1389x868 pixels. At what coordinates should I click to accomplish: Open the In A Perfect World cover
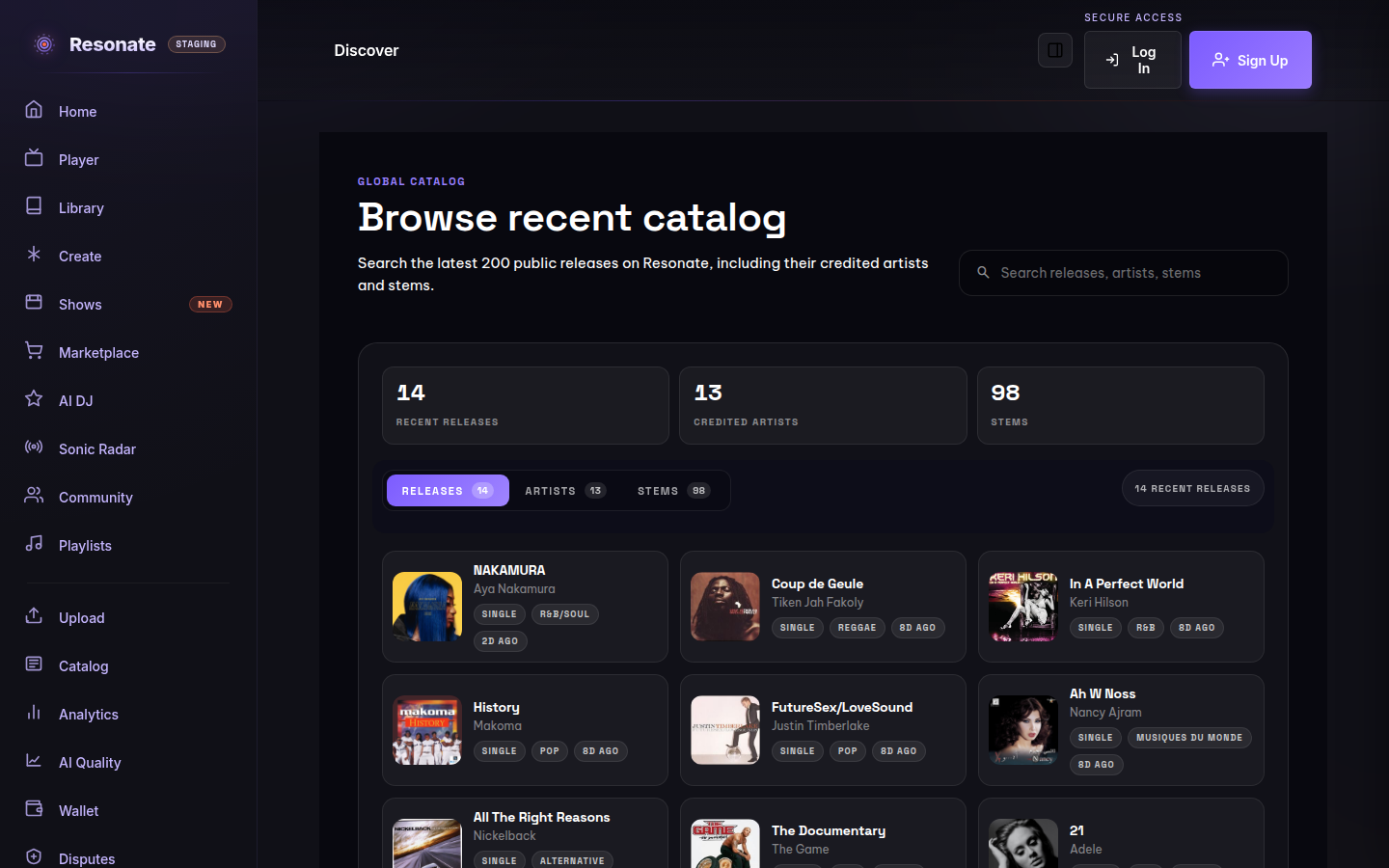pyautogui.click(x=1023, y=607)
